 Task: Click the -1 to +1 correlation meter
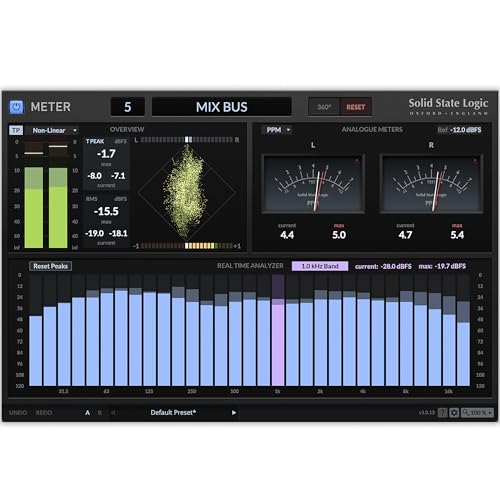(x=187, y=246)
